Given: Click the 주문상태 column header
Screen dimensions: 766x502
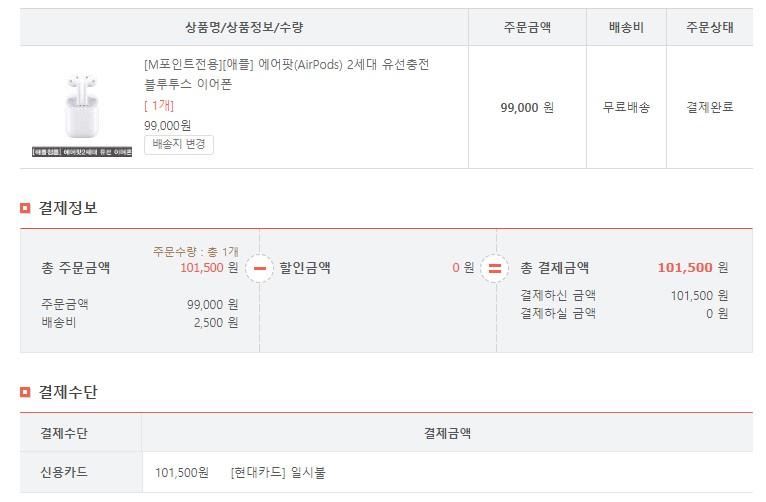Looking at the screenshot, I should click(709, 27).
